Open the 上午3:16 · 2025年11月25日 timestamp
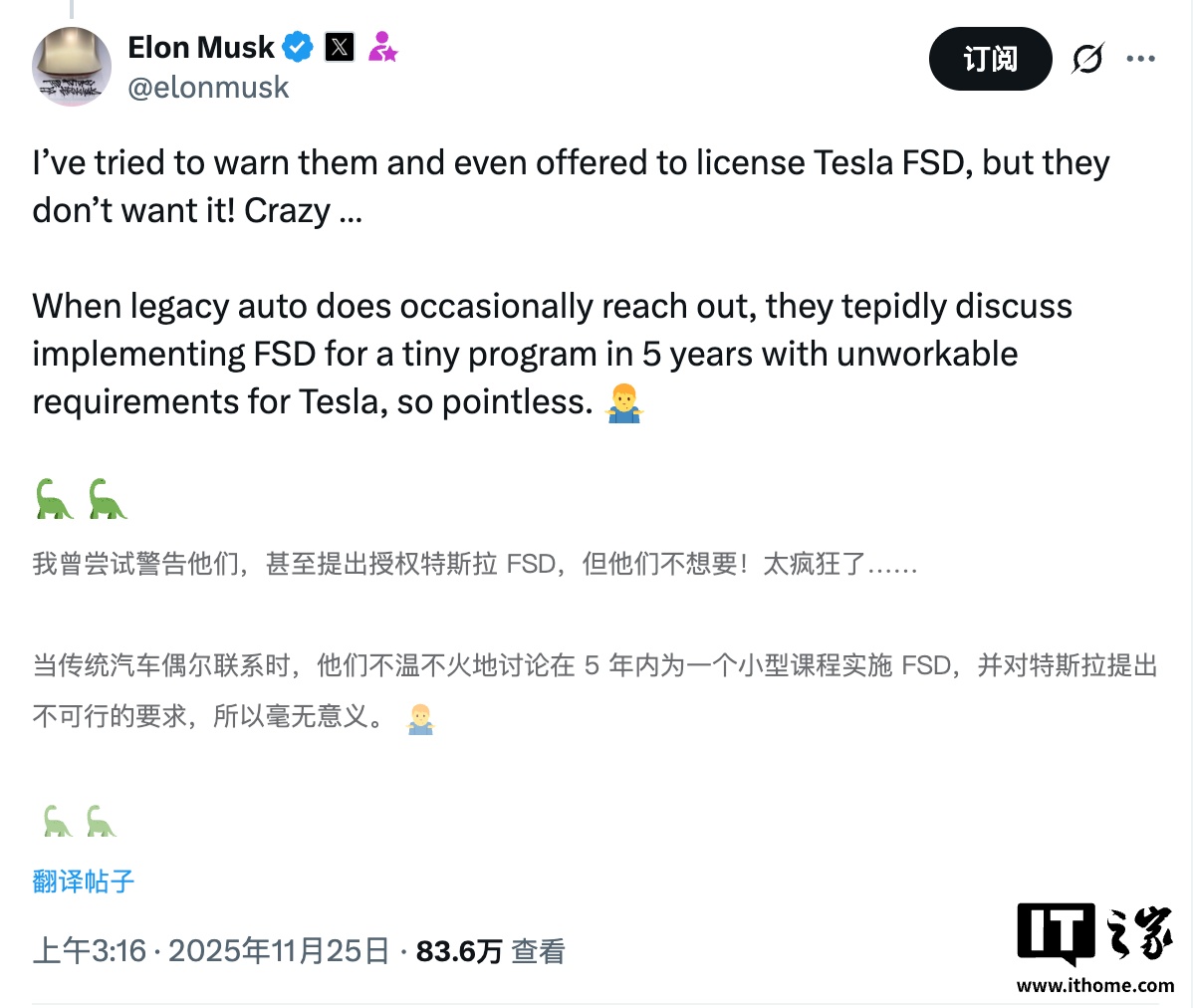 (x=210, y=951)
